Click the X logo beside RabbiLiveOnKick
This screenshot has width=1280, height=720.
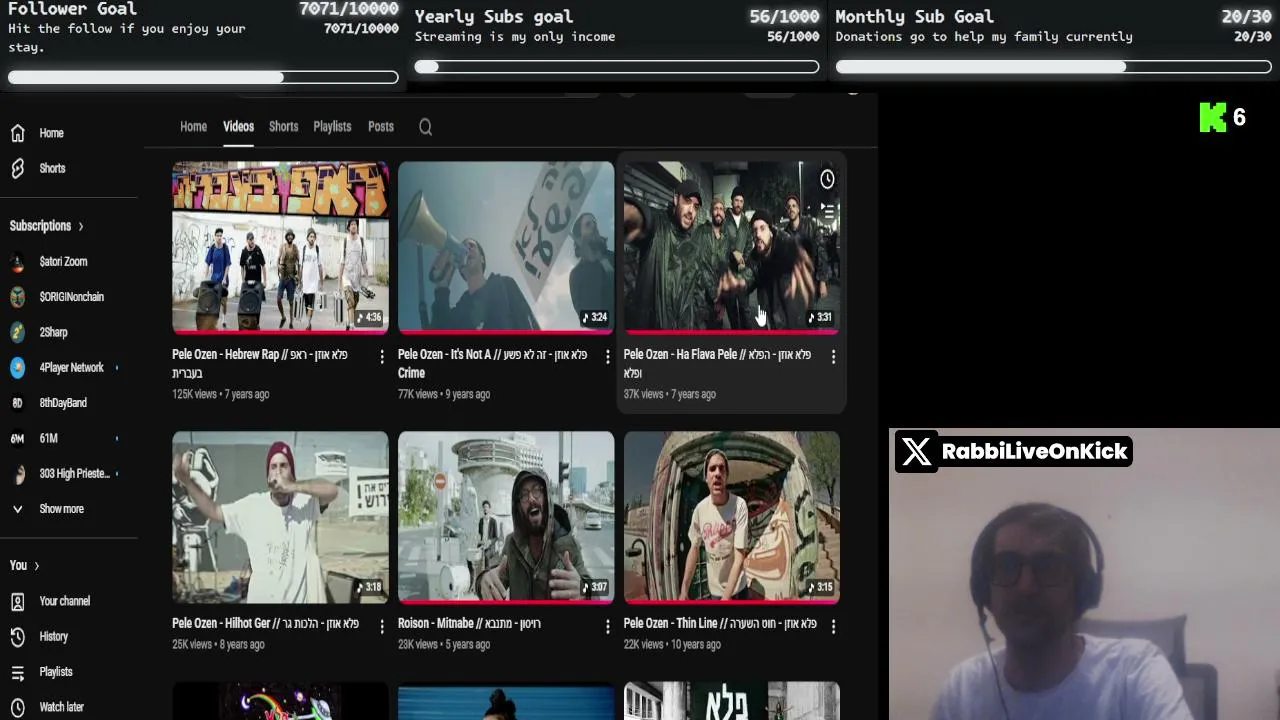(916, 452)
